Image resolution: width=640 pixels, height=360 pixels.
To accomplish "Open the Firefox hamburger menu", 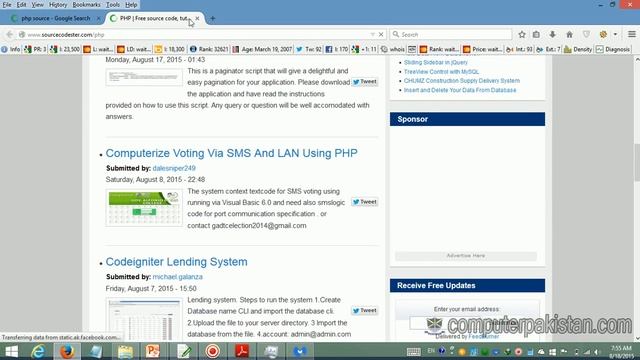I will click(x=631, y=34).
